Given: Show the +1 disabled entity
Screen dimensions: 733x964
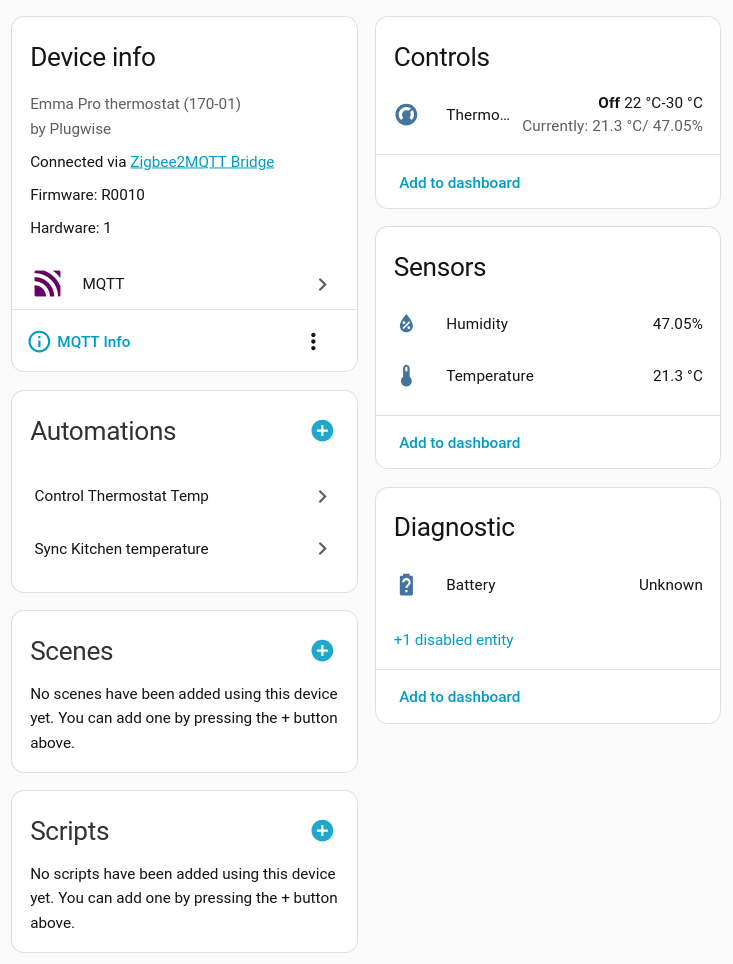Looking at the screenshot, I should click(454, 640).
